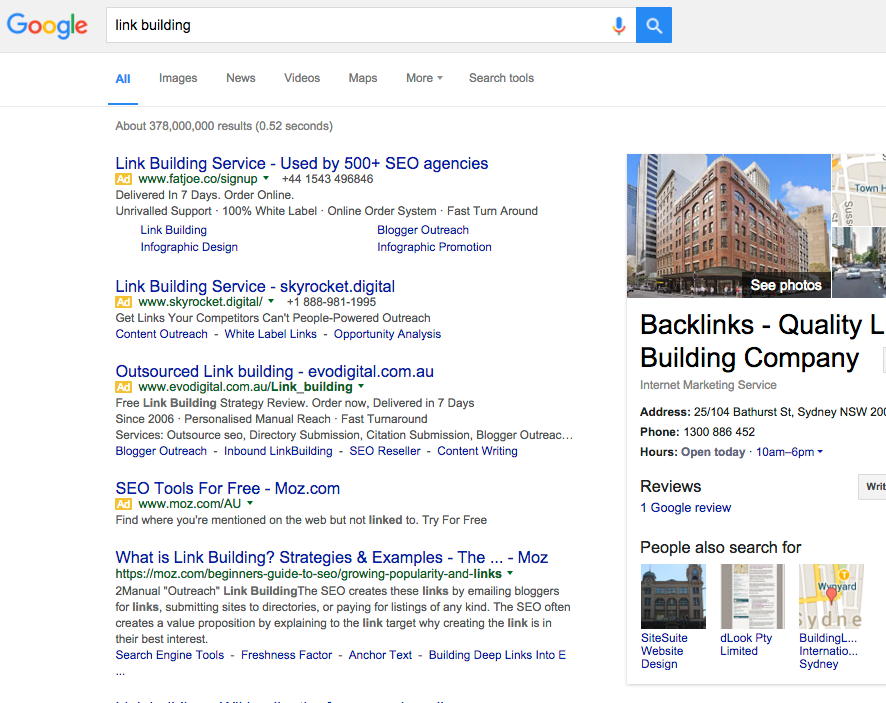The height and width of the screenshot is (703, 886).
Task: Click 'See photos' on the building image
Action: pyautogui.click(x=785, y=285)
